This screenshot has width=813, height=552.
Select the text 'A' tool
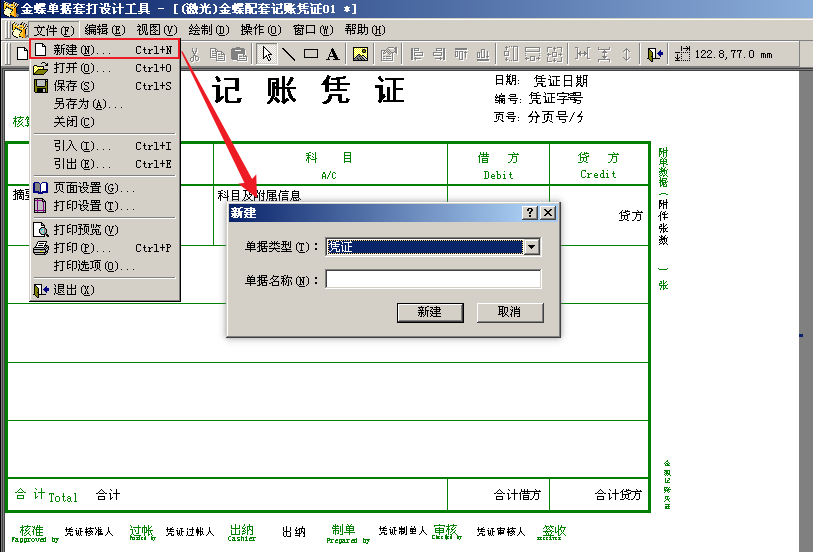pyautogui.click(x=332, y=54)
